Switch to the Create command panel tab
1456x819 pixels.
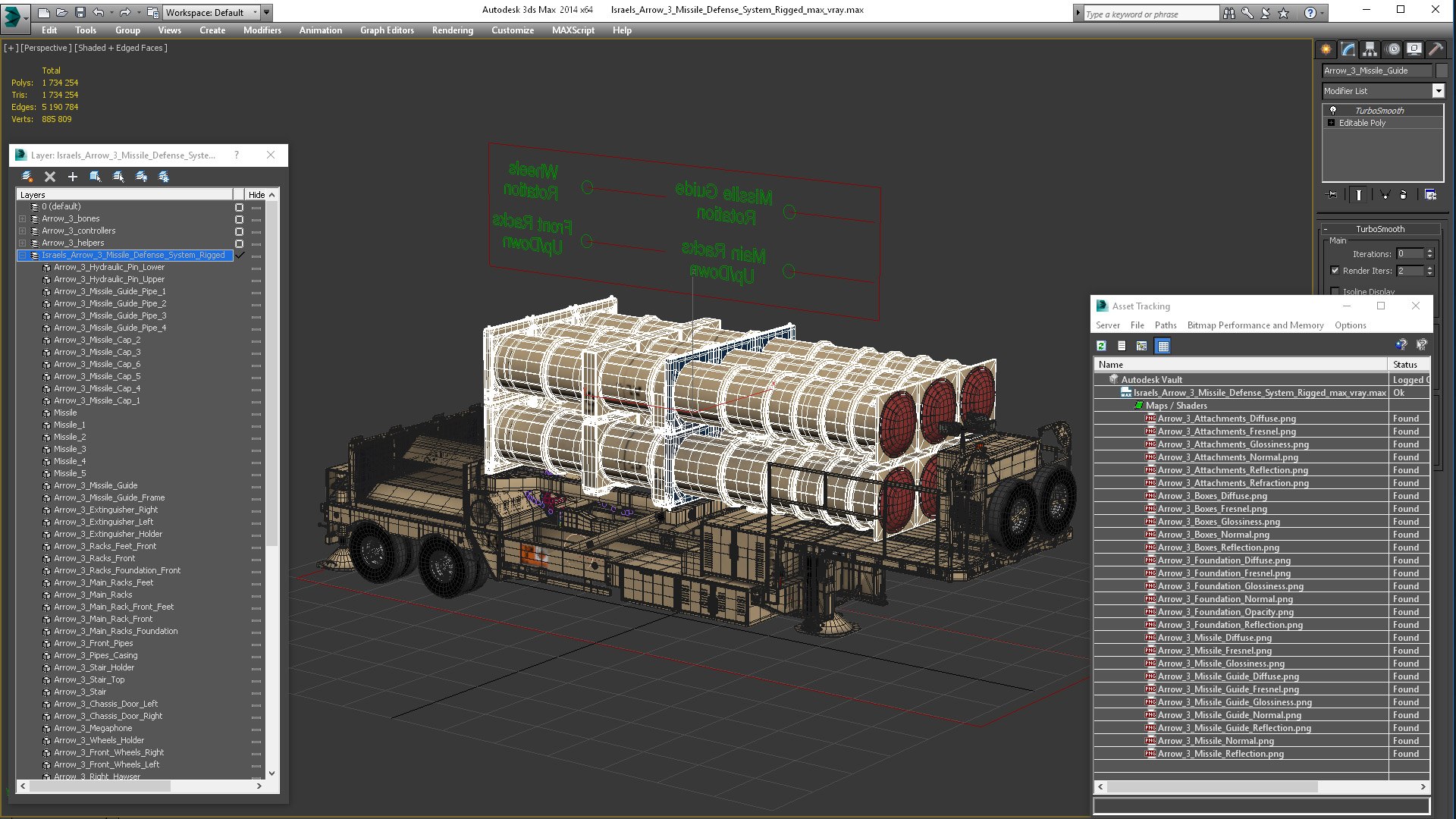1326,49
